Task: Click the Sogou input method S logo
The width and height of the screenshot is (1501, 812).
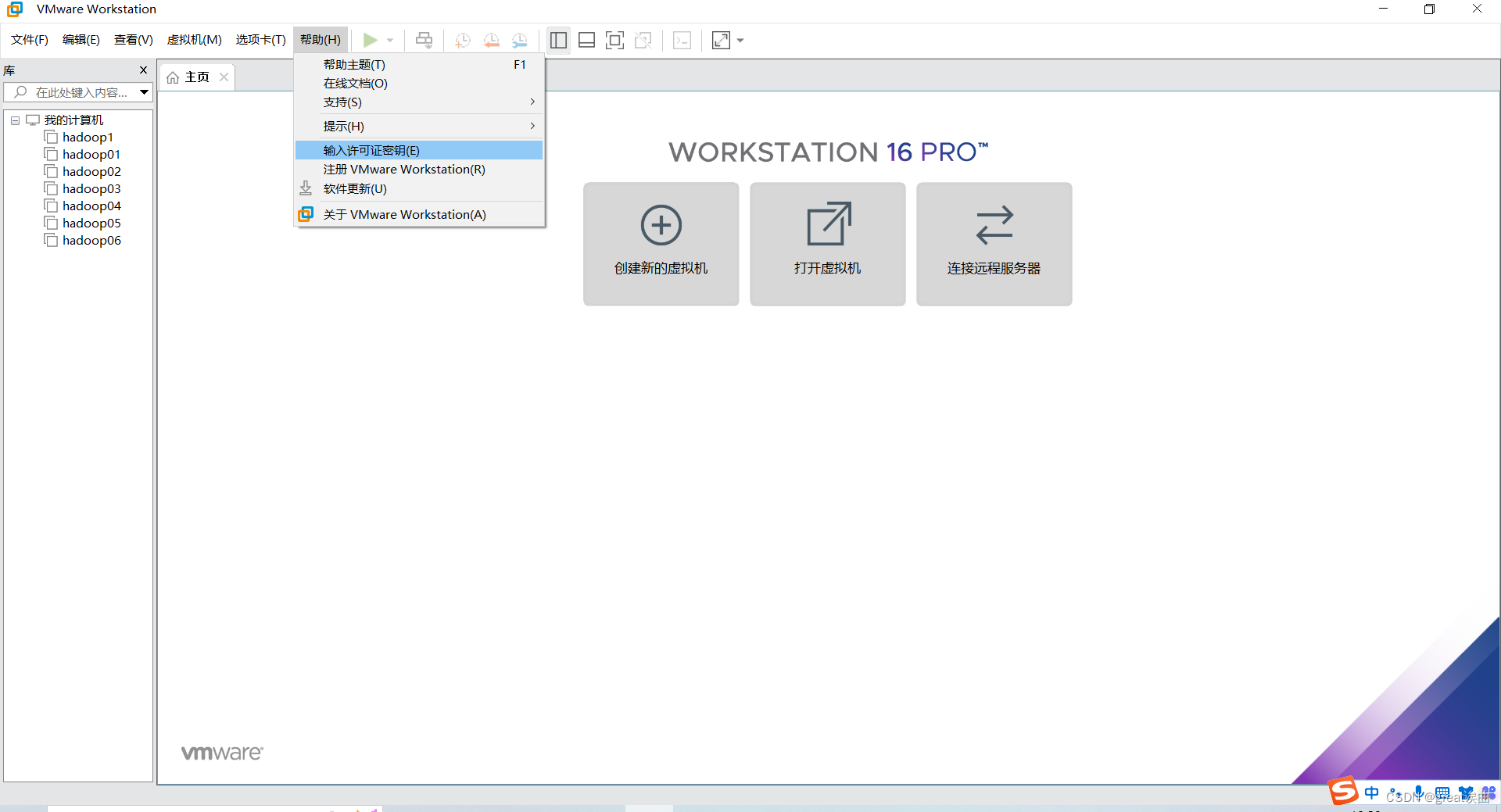Action: (x=1343, y=792)
